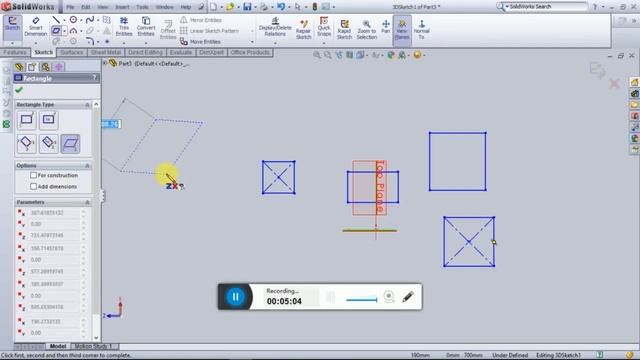The width and height of the screenshot is (640, 360).
Task: Enable For construction checkbox
Action: [x=33, y=175]
